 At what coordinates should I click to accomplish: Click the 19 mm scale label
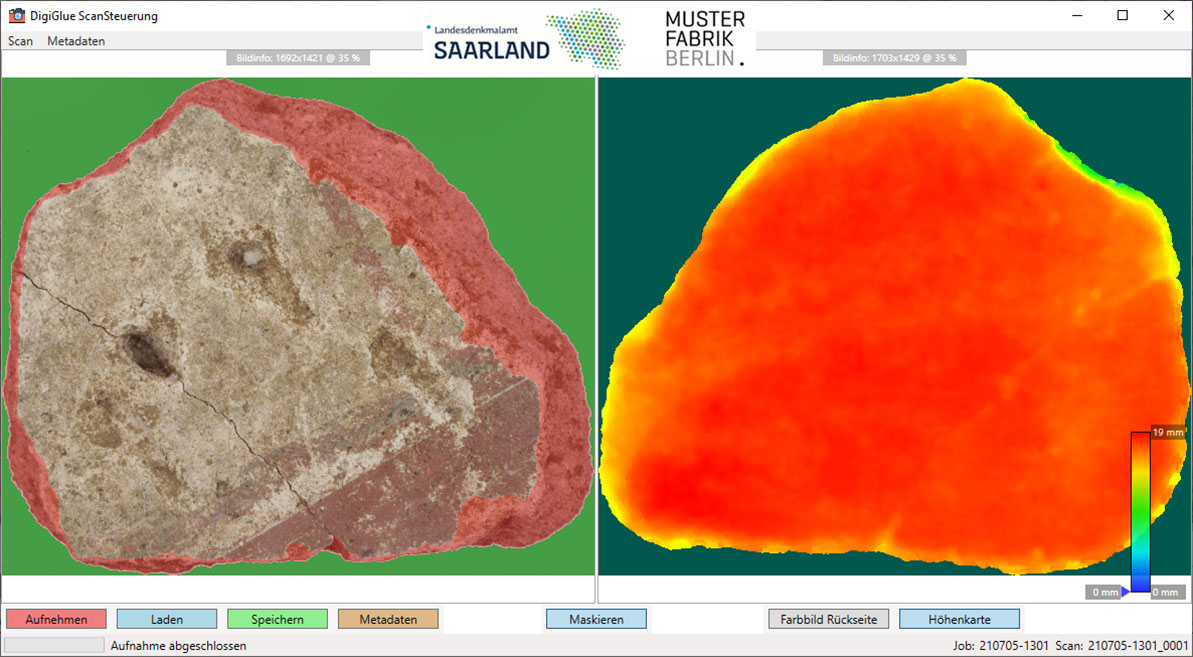point(1167,432)
